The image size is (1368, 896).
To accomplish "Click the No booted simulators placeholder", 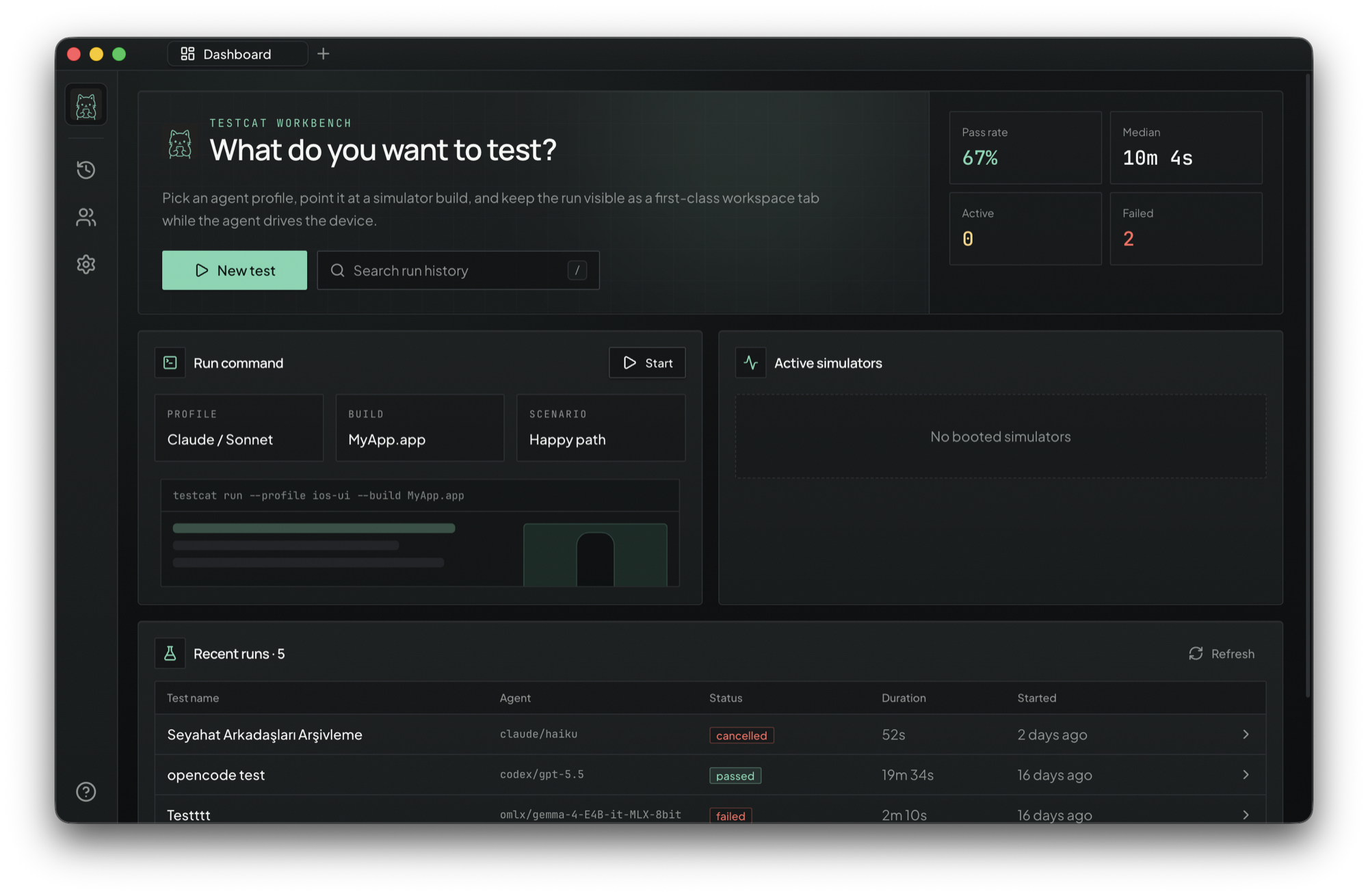I will (1001, 436).
